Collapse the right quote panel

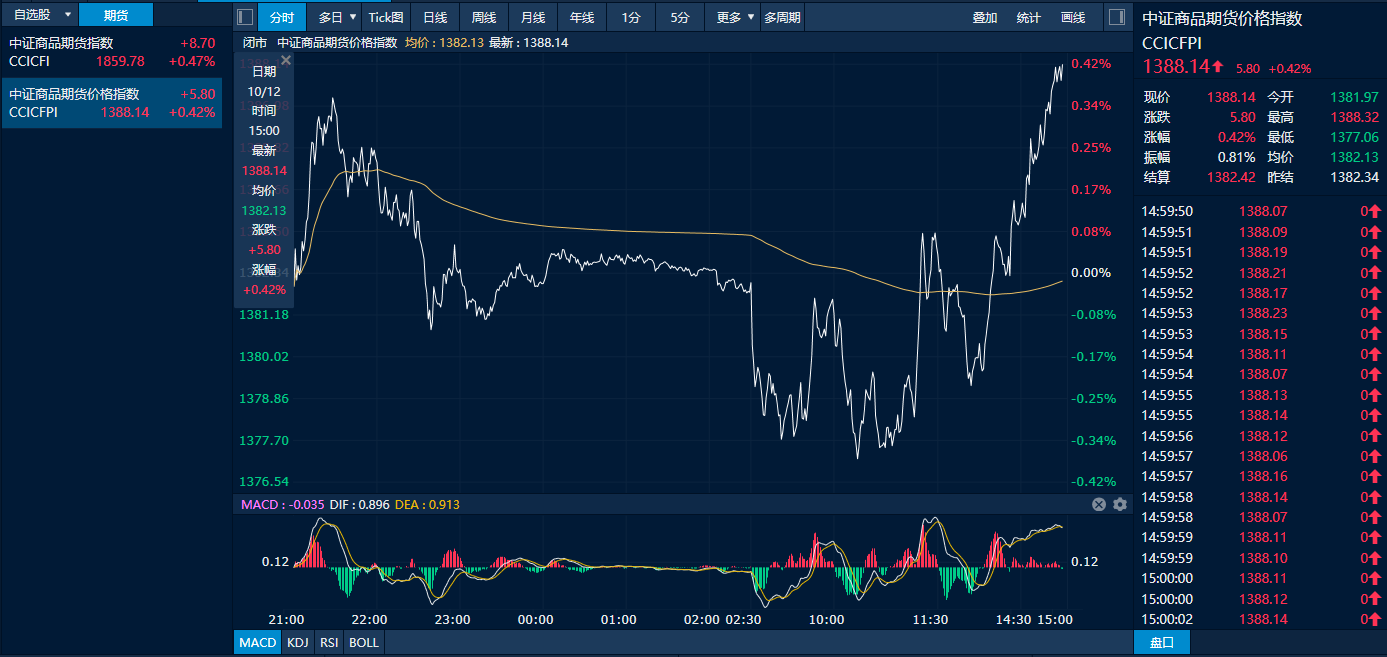click(1117, 17)
